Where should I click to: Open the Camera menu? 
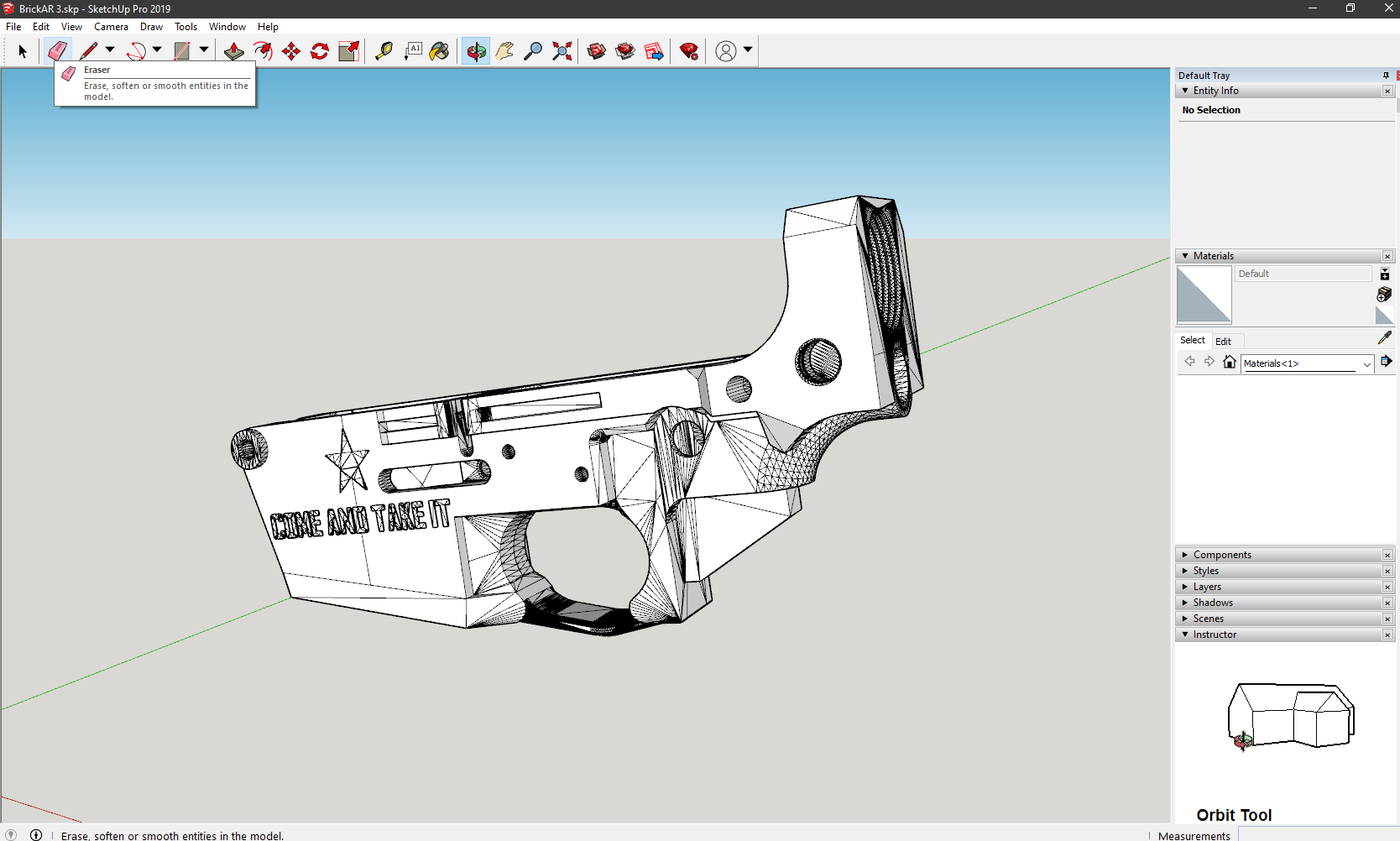(x=111, y=27)
